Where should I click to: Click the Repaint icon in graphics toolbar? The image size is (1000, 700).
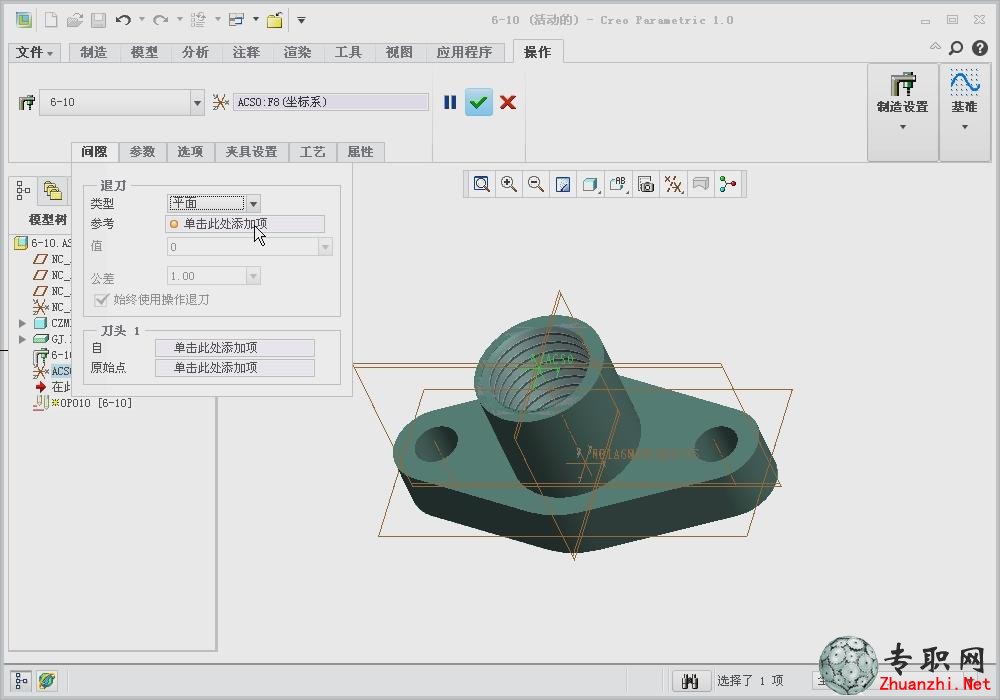click(x=563, y=184)
